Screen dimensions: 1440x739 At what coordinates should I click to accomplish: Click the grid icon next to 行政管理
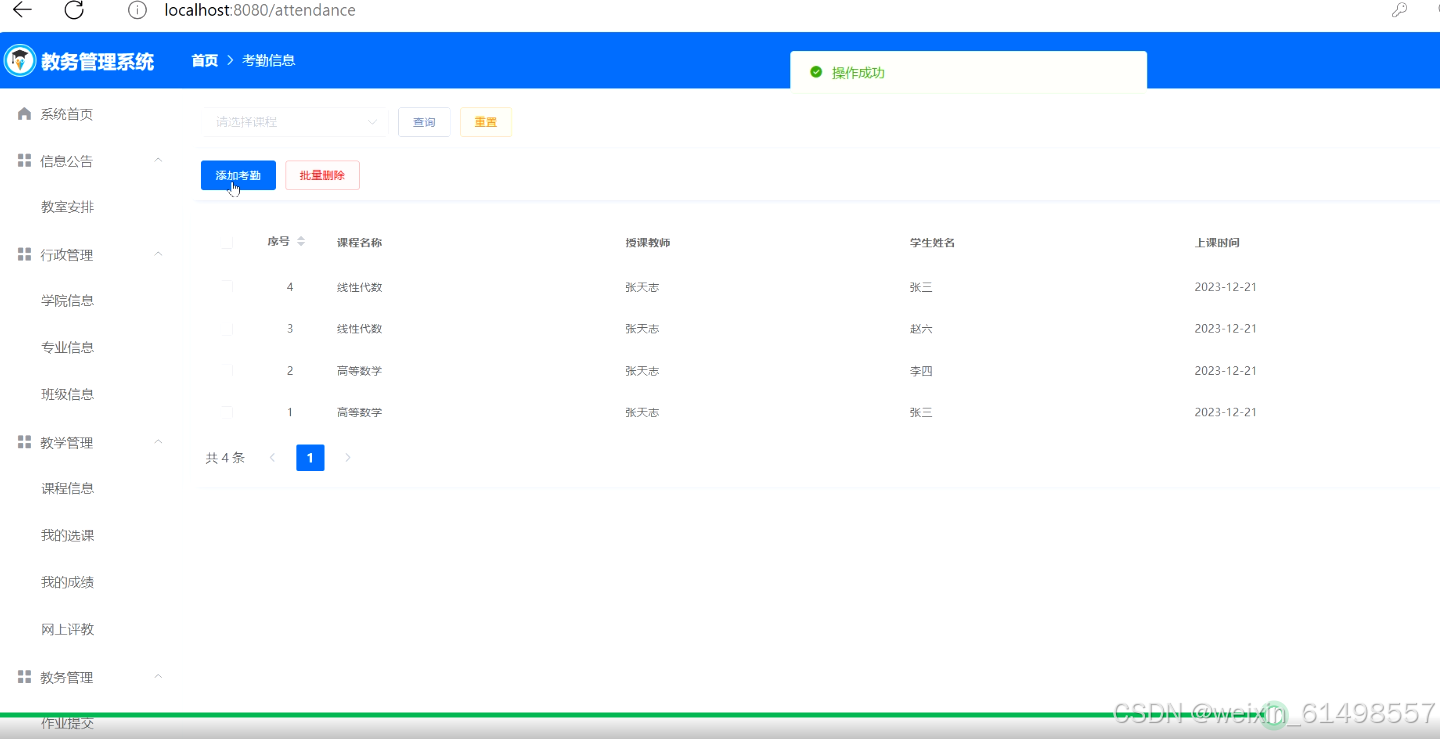coord(24,254)
